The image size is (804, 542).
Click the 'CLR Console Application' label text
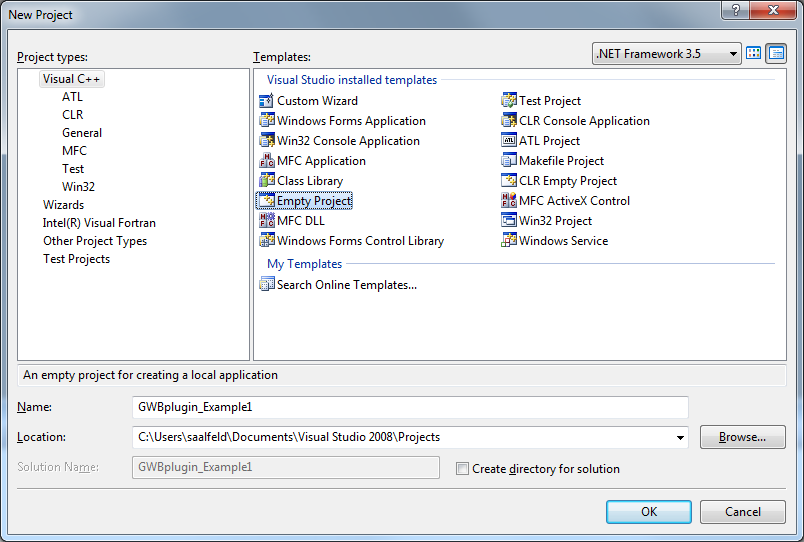tap(584, 121)
